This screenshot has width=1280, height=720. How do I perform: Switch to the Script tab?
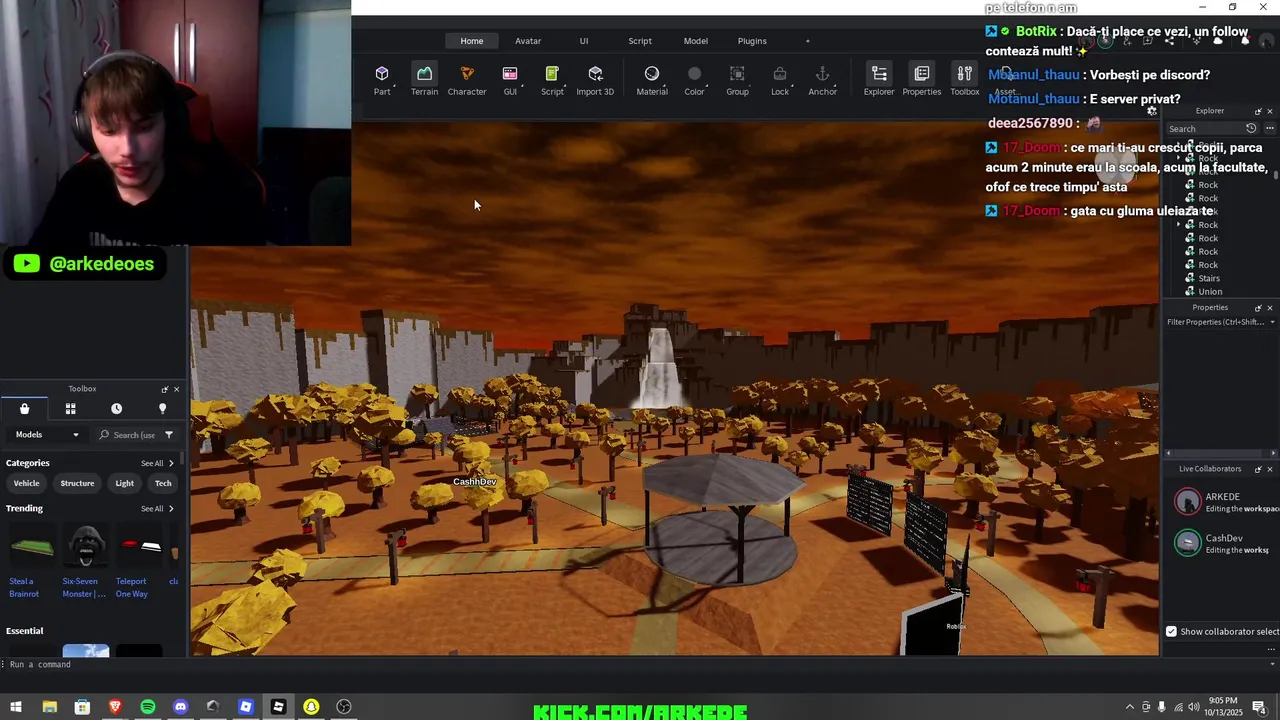(640, 41)
